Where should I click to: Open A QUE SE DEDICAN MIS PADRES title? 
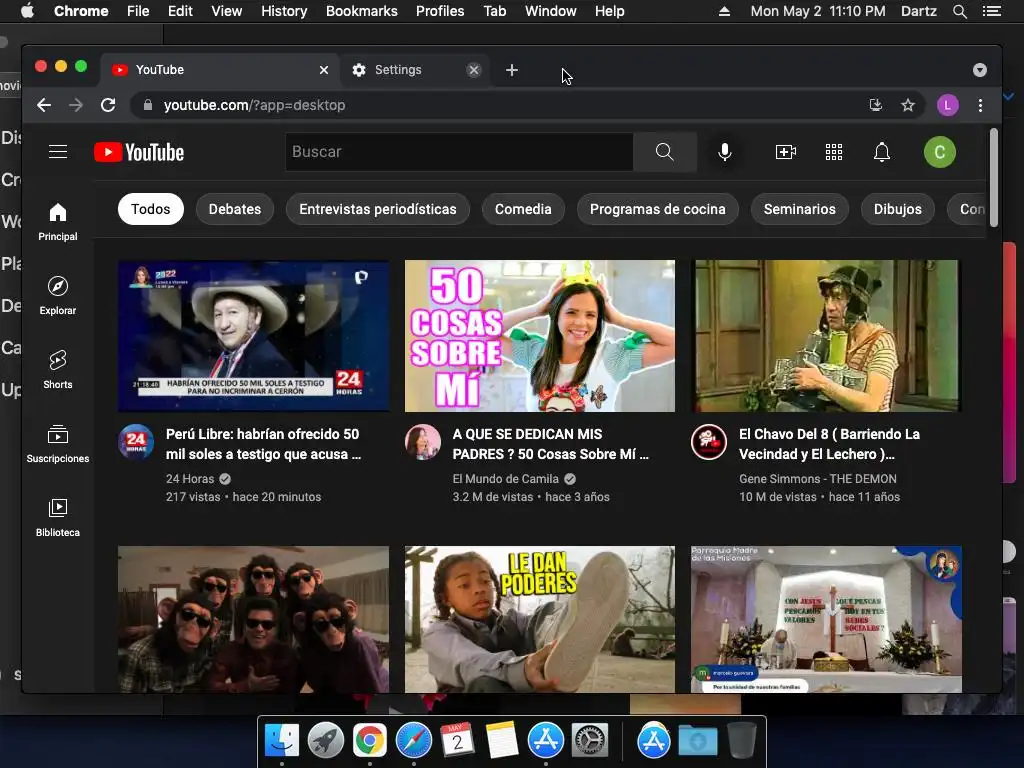(x=551, y=444)
